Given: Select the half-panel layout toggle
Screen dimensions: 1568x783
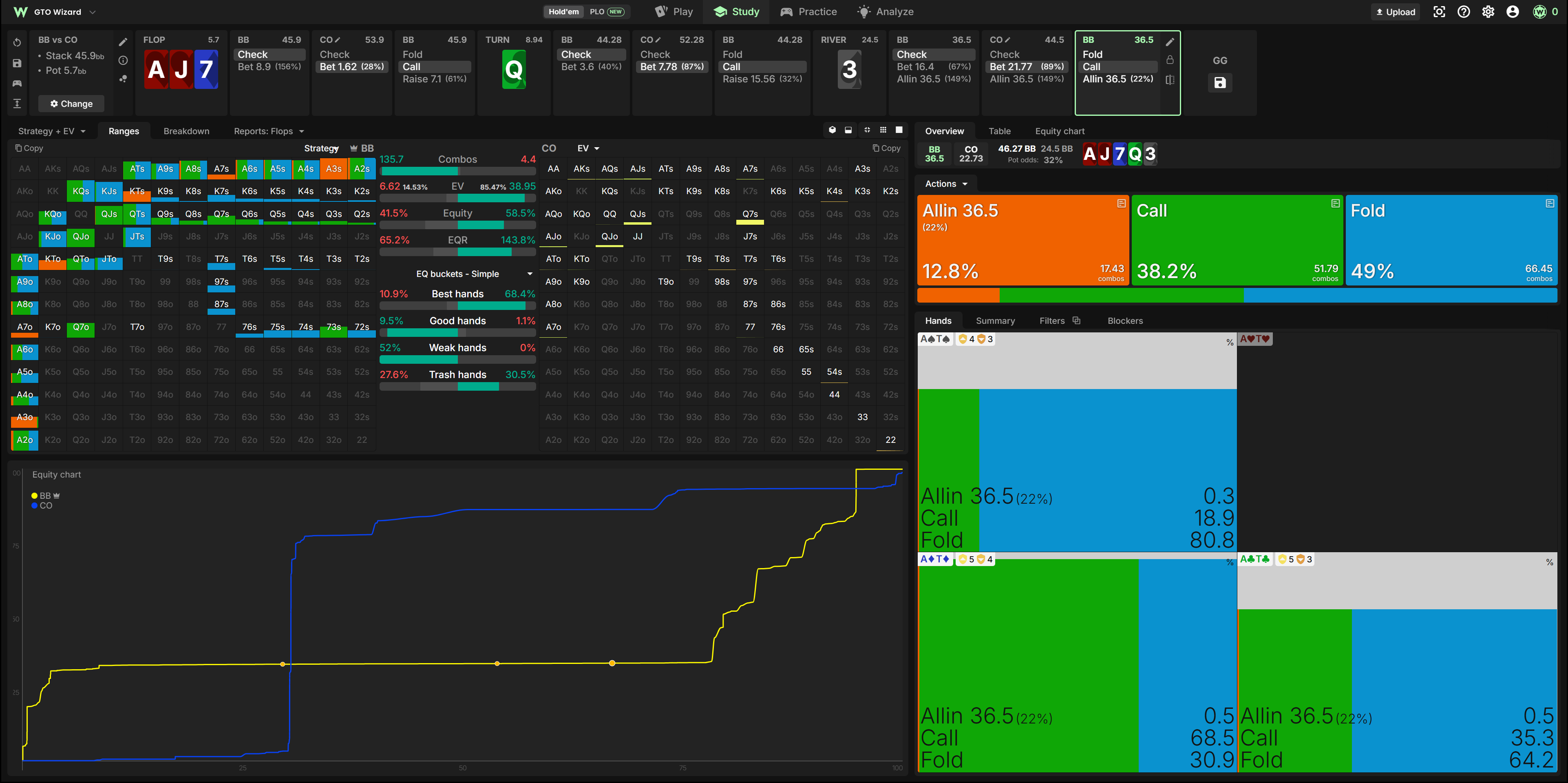Looking at the screenshot, I should point(848,130).
